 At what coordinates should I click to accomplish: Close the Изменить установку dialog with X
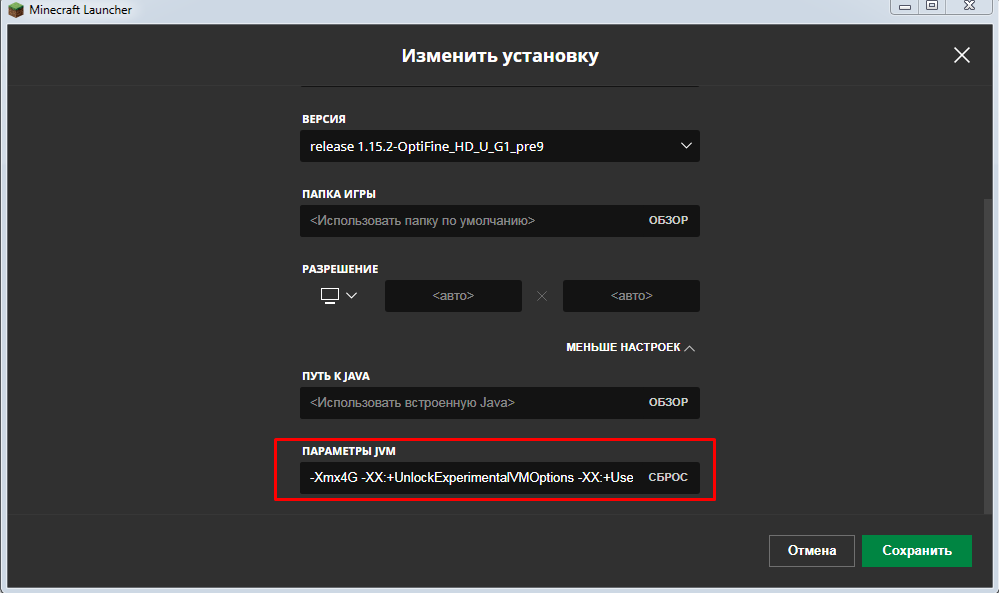click(x=961, y=55)
